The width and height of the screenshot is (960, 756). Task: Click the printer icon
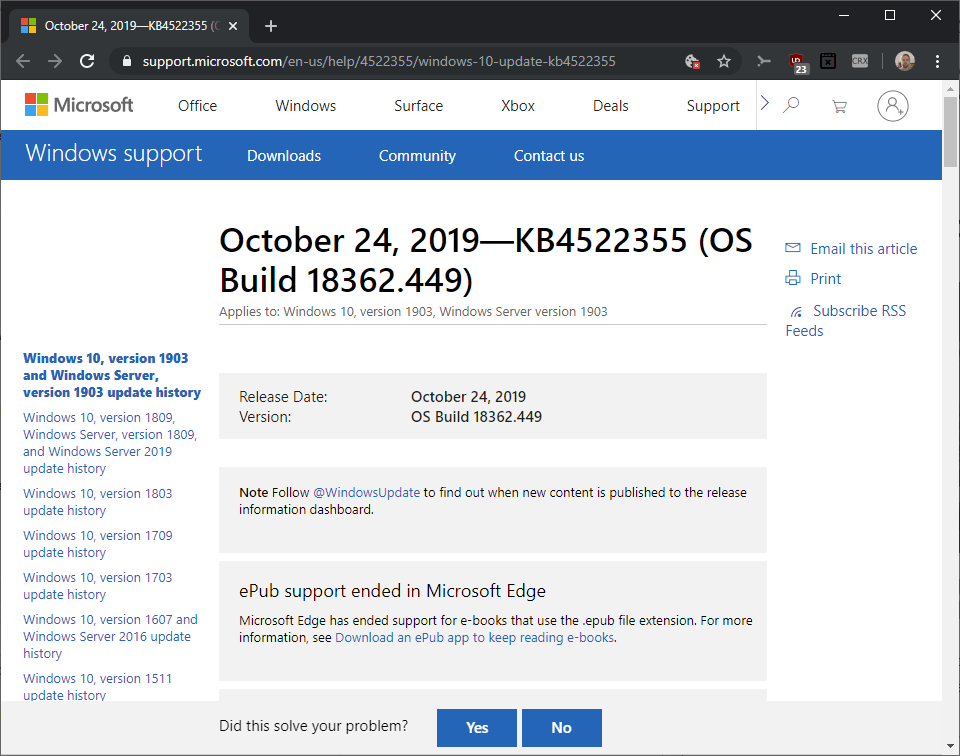(793, 278)
